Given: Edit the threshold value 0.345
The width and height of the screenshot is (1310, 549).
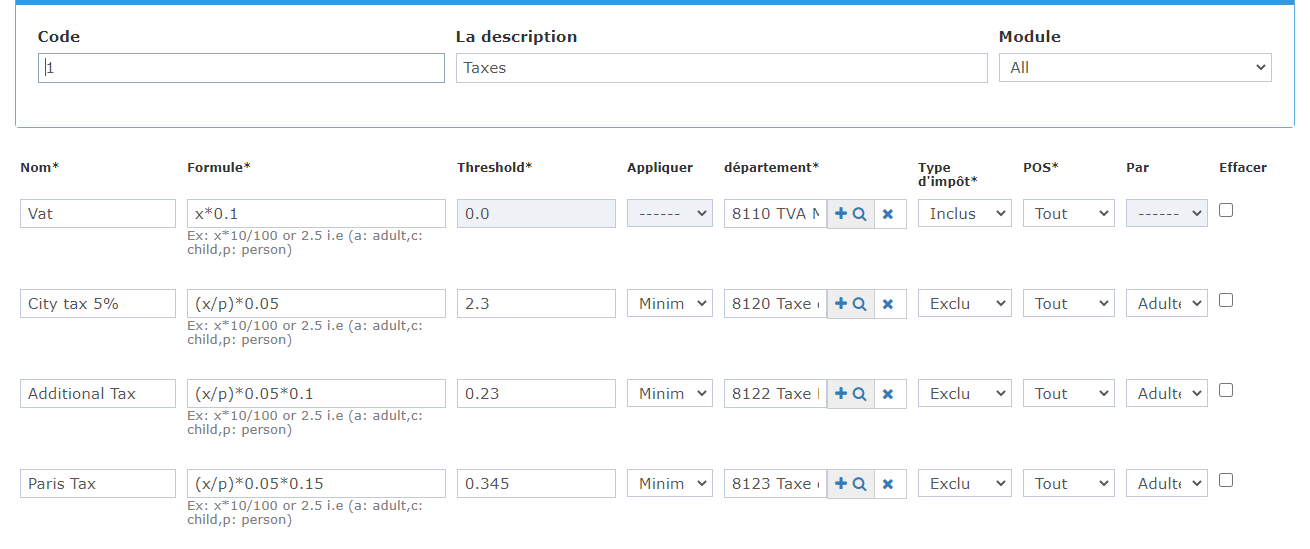Looking at the screenshot, I should [536, 484].
